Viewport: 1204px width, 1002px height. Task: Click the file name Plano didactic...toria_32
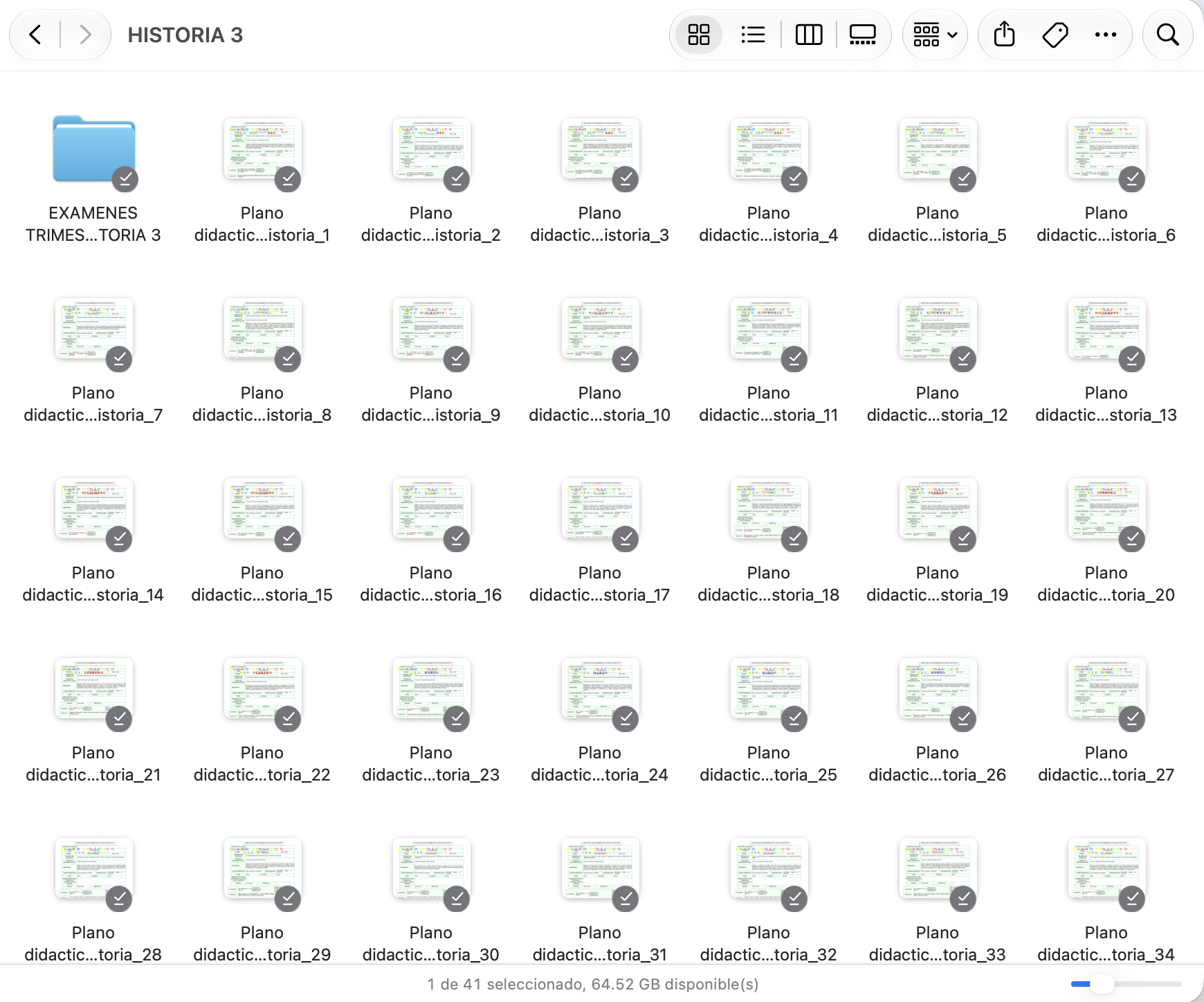769,944
